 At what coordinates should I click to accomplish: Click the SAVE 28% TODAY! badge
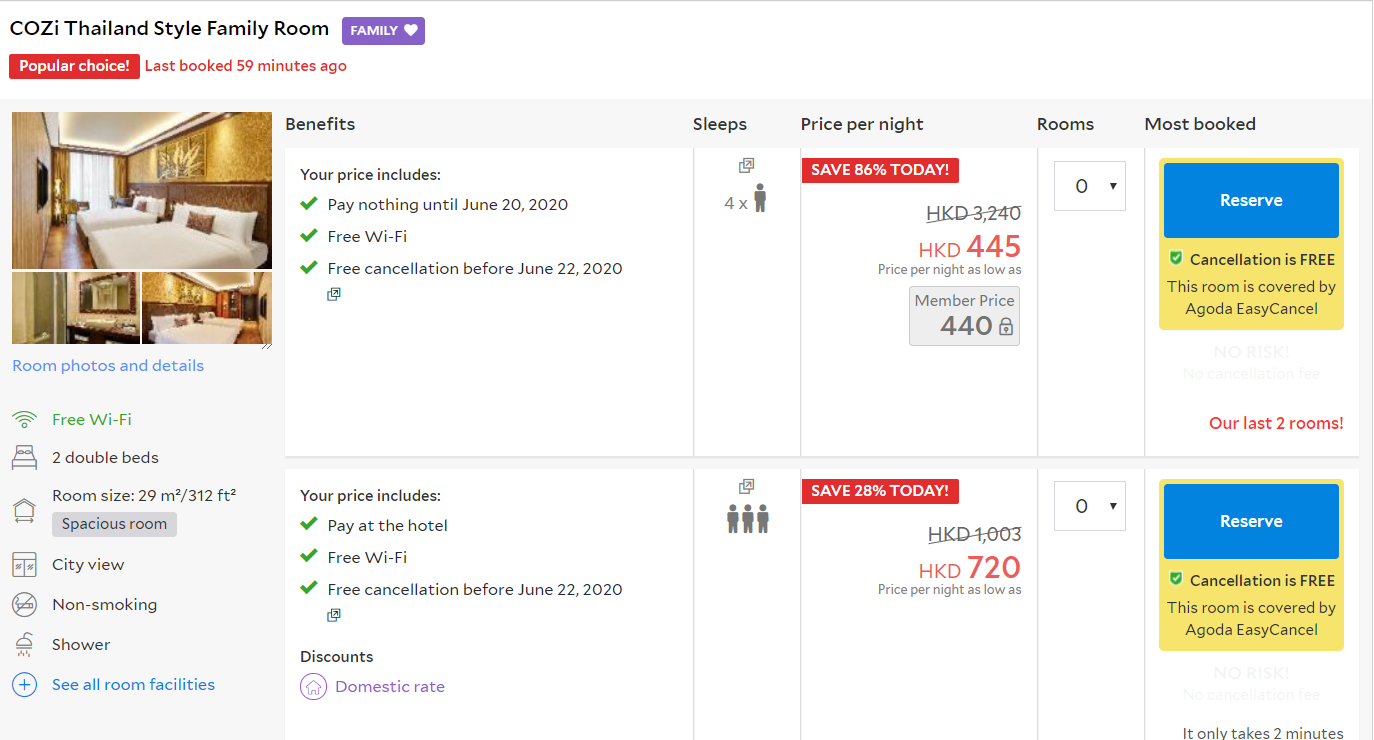tap(880, 491)
